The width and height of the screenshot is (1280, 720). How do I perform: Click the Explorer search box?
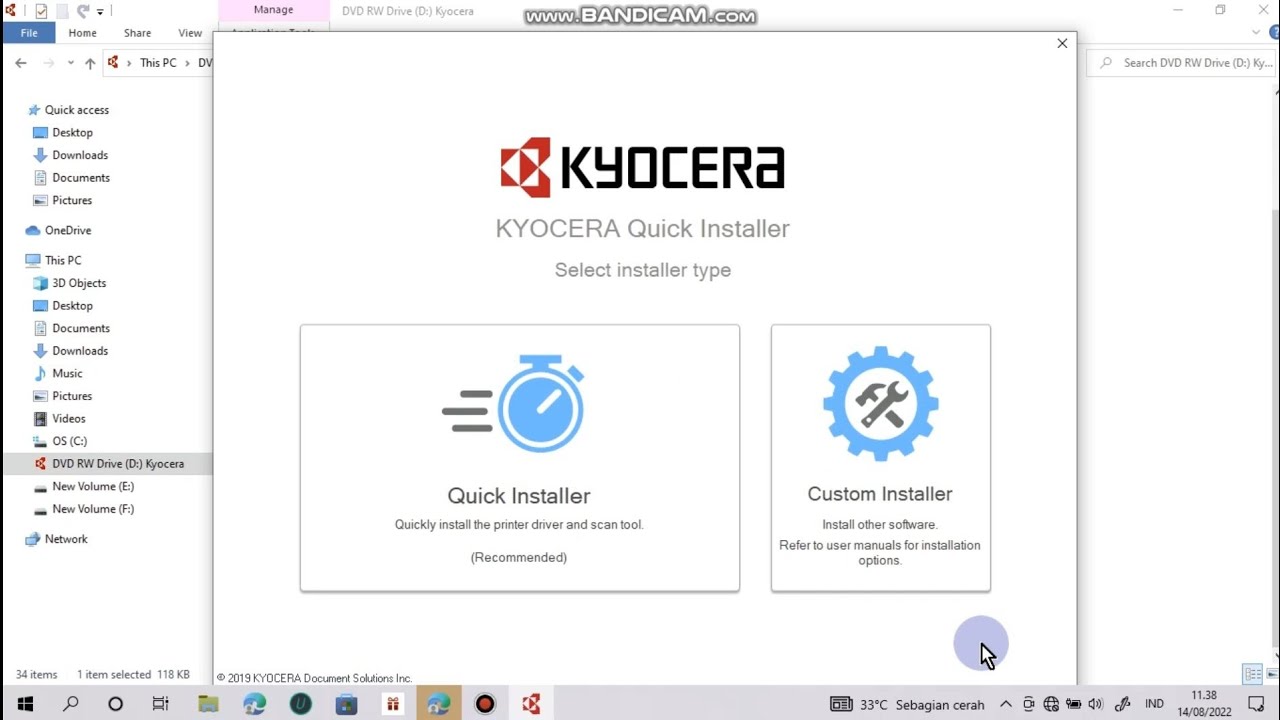1181,62
